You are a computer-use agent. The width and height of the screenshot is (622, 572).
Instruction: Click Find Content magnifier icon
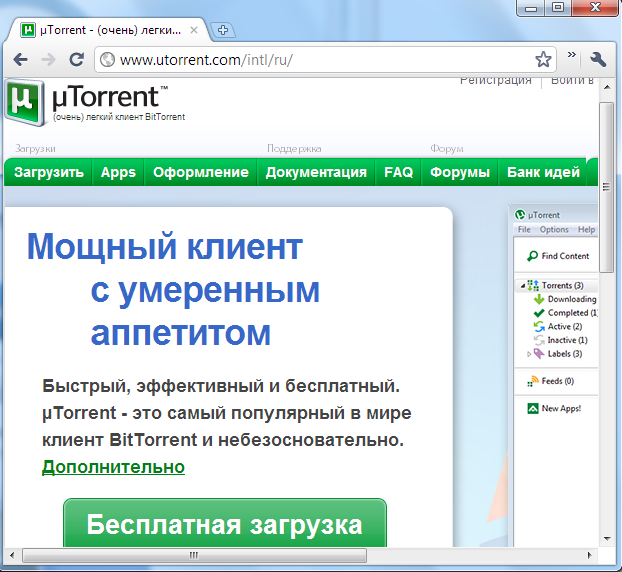(x=532, y=256)
